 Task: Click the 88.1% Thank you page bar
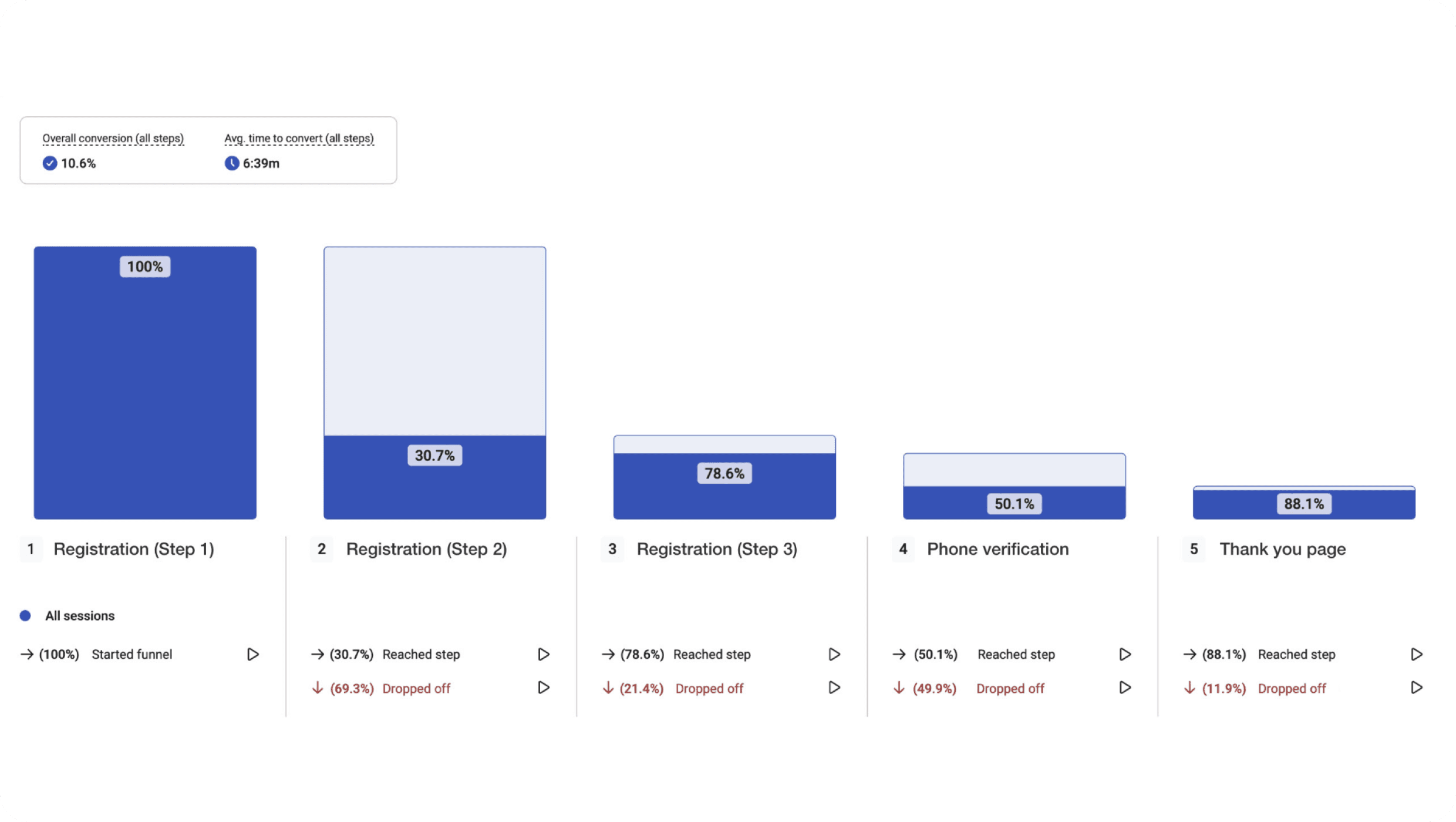1304,504
